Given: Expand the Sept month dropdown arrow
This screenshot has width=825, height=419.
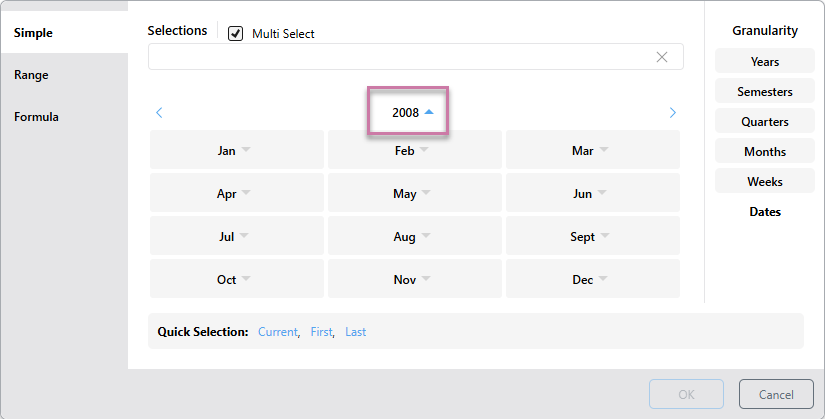Looking at the screenshot, I should pos(604,237).
